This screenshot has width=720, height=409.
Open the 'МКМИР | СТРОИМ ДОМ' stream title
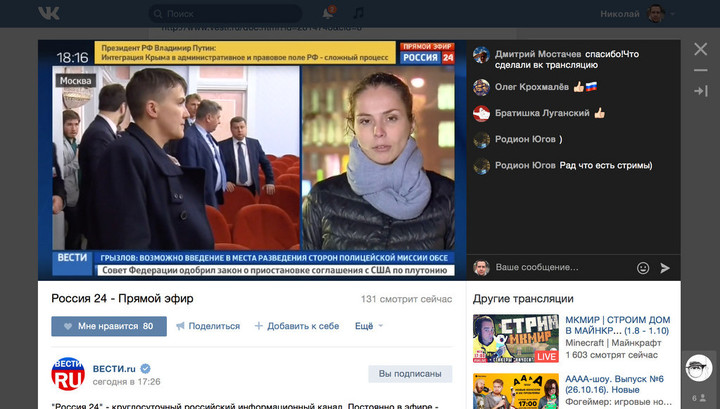[x=618, y=325]
